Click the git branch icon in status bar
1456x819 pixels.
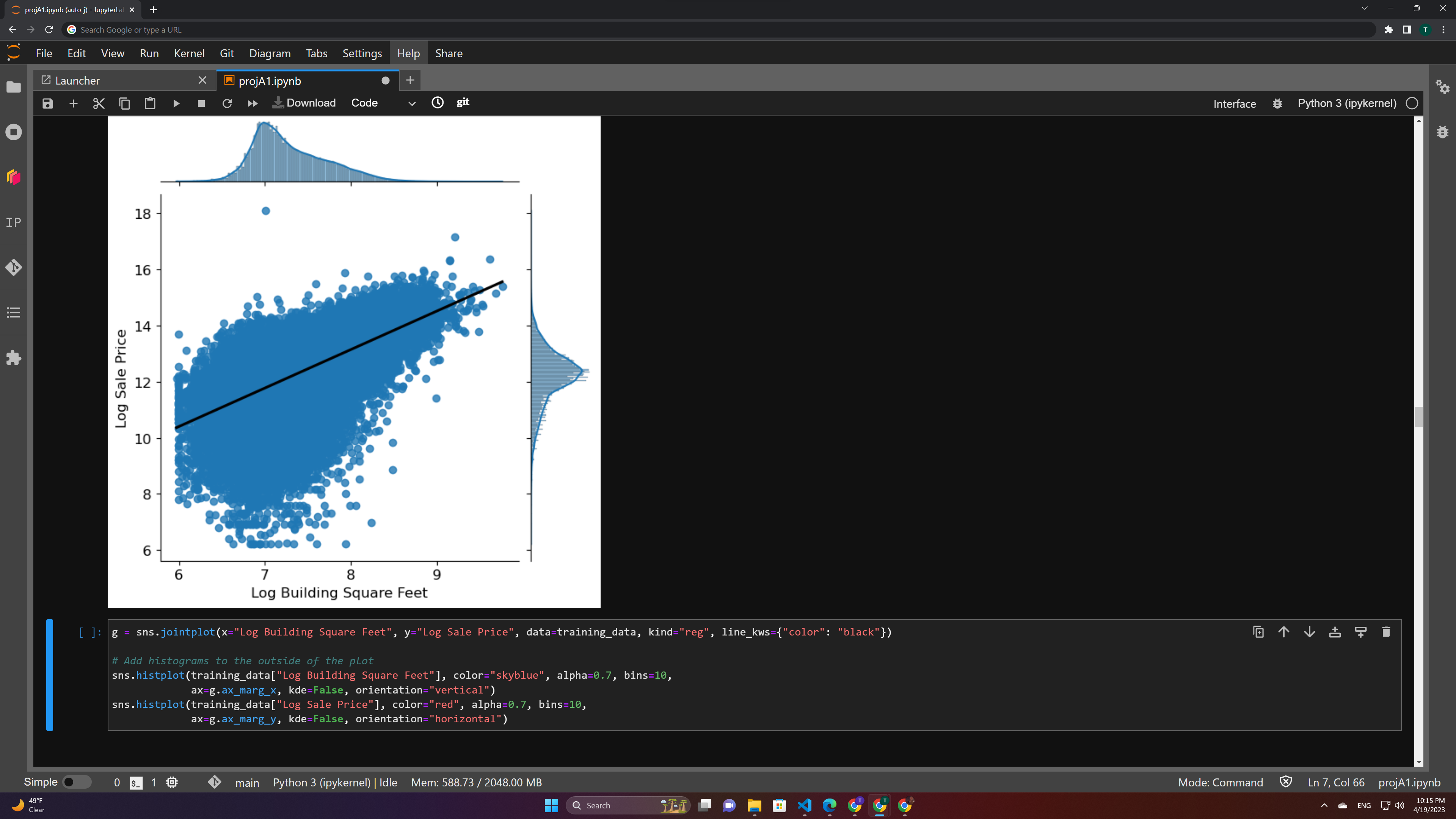click(214, 782)
